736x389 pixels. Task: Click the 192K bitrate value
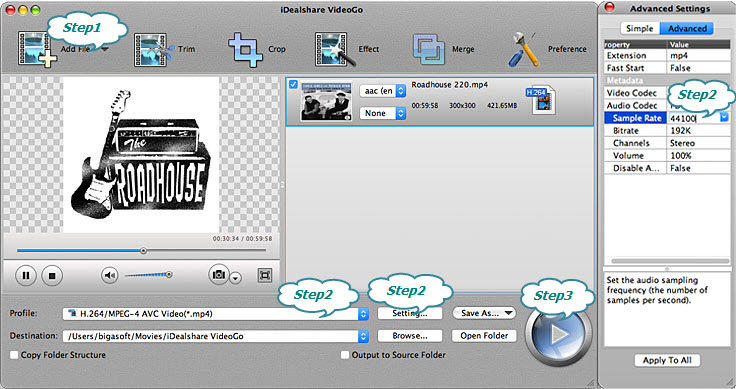pyautogui.click(x=680, y=130)
